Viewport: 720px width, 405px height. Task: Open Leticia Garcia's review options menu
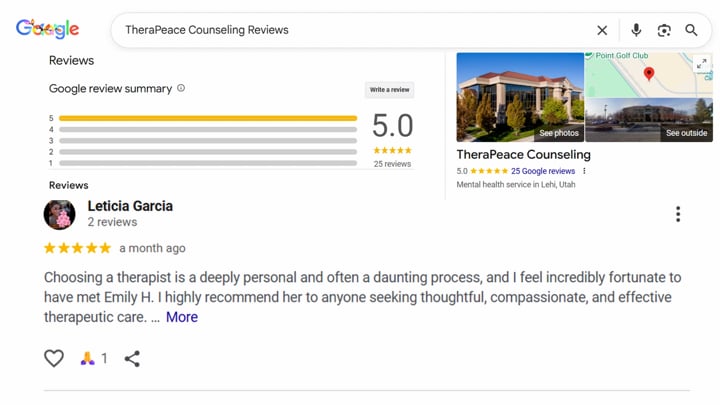tap(678, 214)
